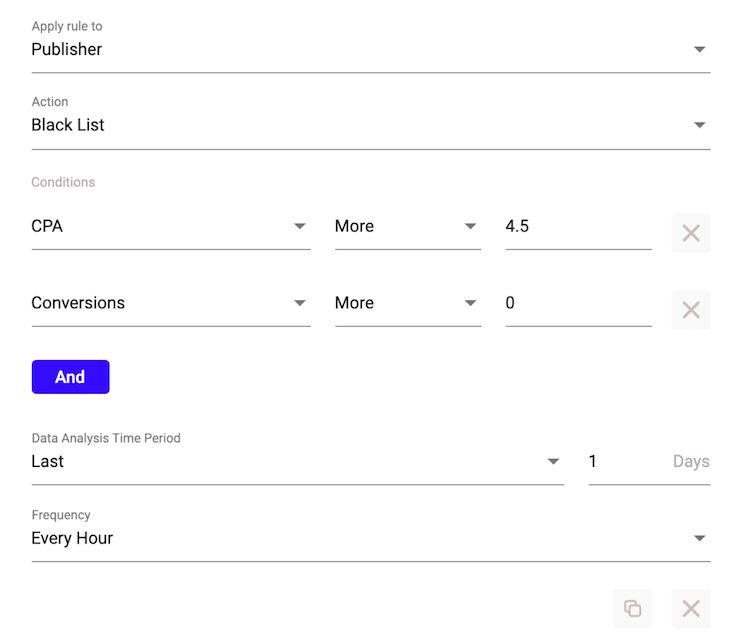Click the Action dropdown arrow
Image resolution: width=750 pixels, height=637 pixels.
[x=699, y=125]
